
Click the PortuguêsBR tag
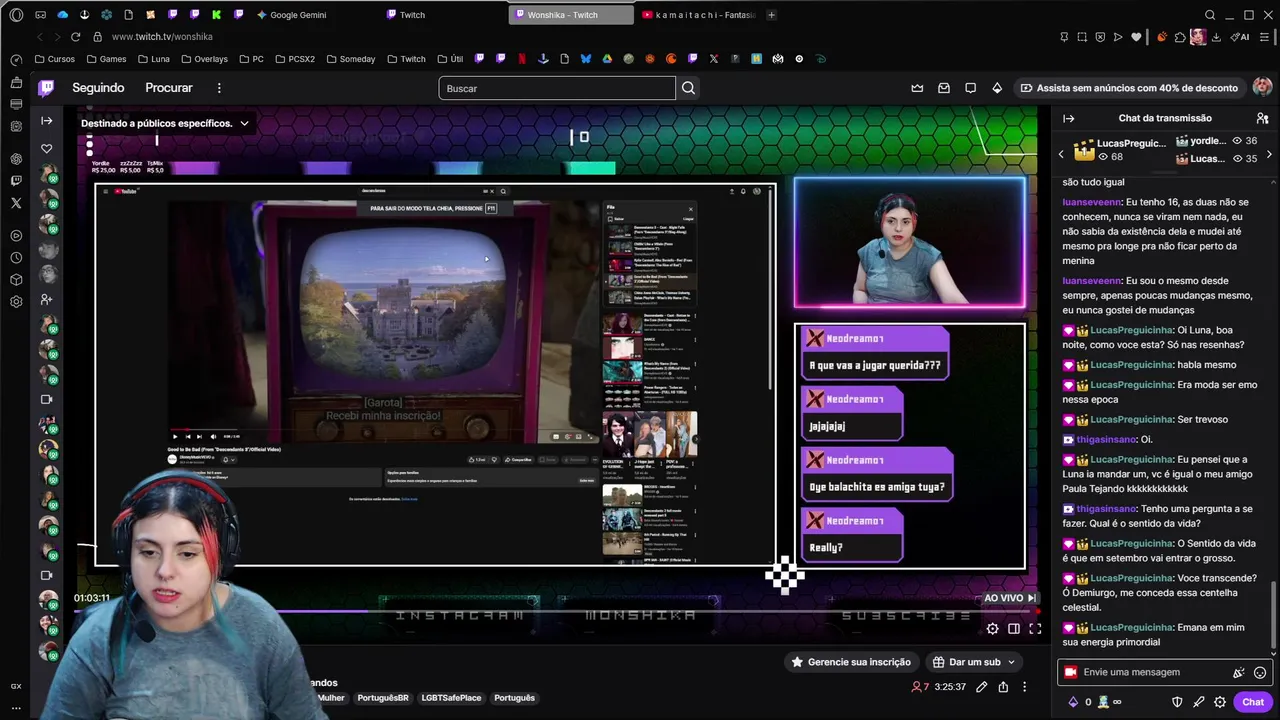click(383, 698)
